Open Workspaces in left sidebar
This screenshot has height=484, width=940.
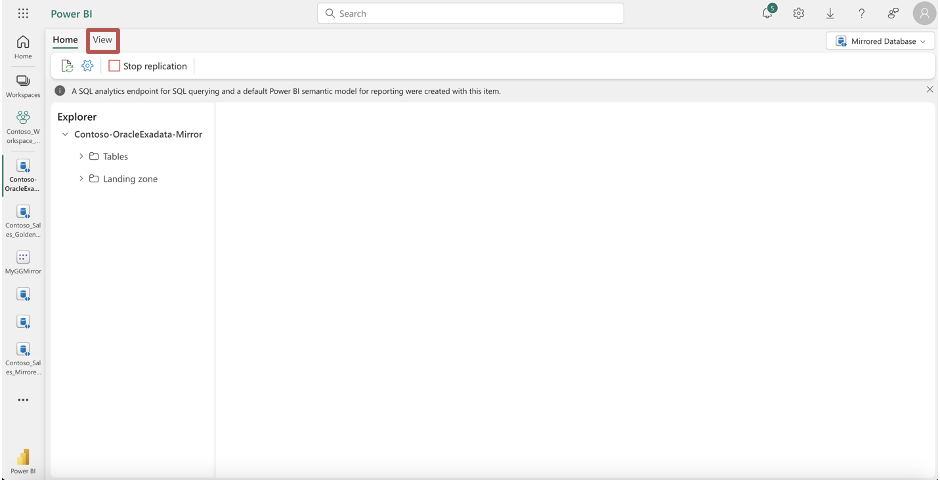[23, 86]
